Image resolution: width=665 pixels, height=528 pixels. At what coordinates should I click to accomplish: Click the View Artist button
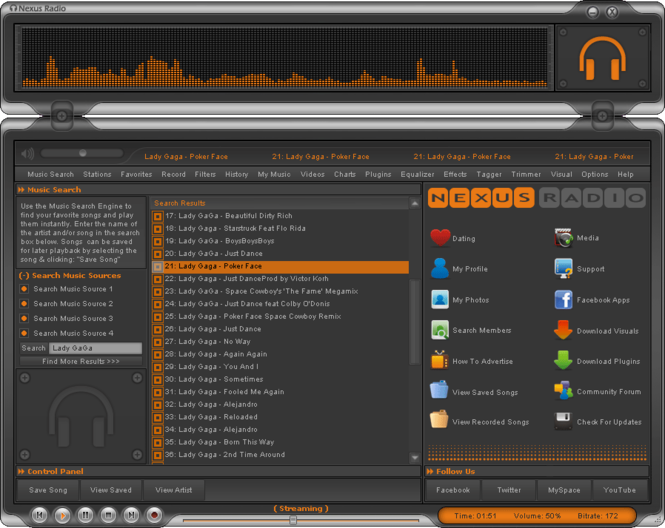click(173, 490)
